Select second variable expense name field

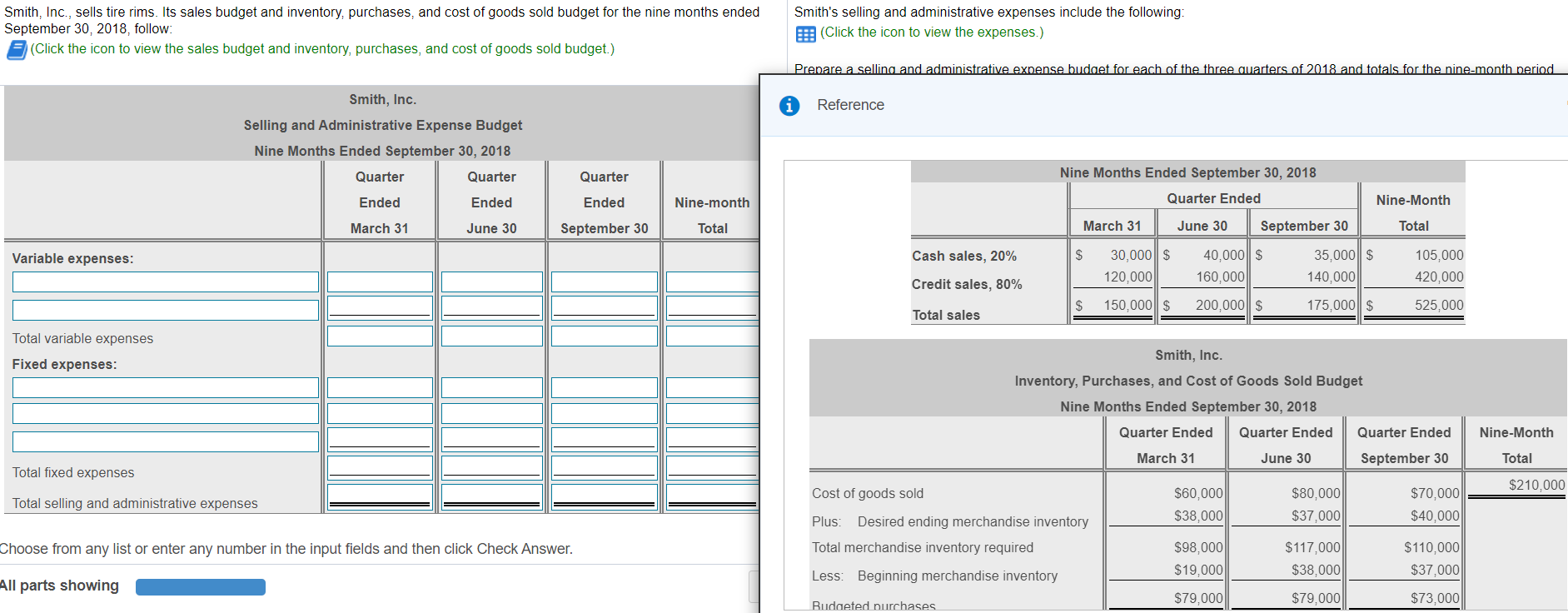pyautogui.click(x=166, y=310)
